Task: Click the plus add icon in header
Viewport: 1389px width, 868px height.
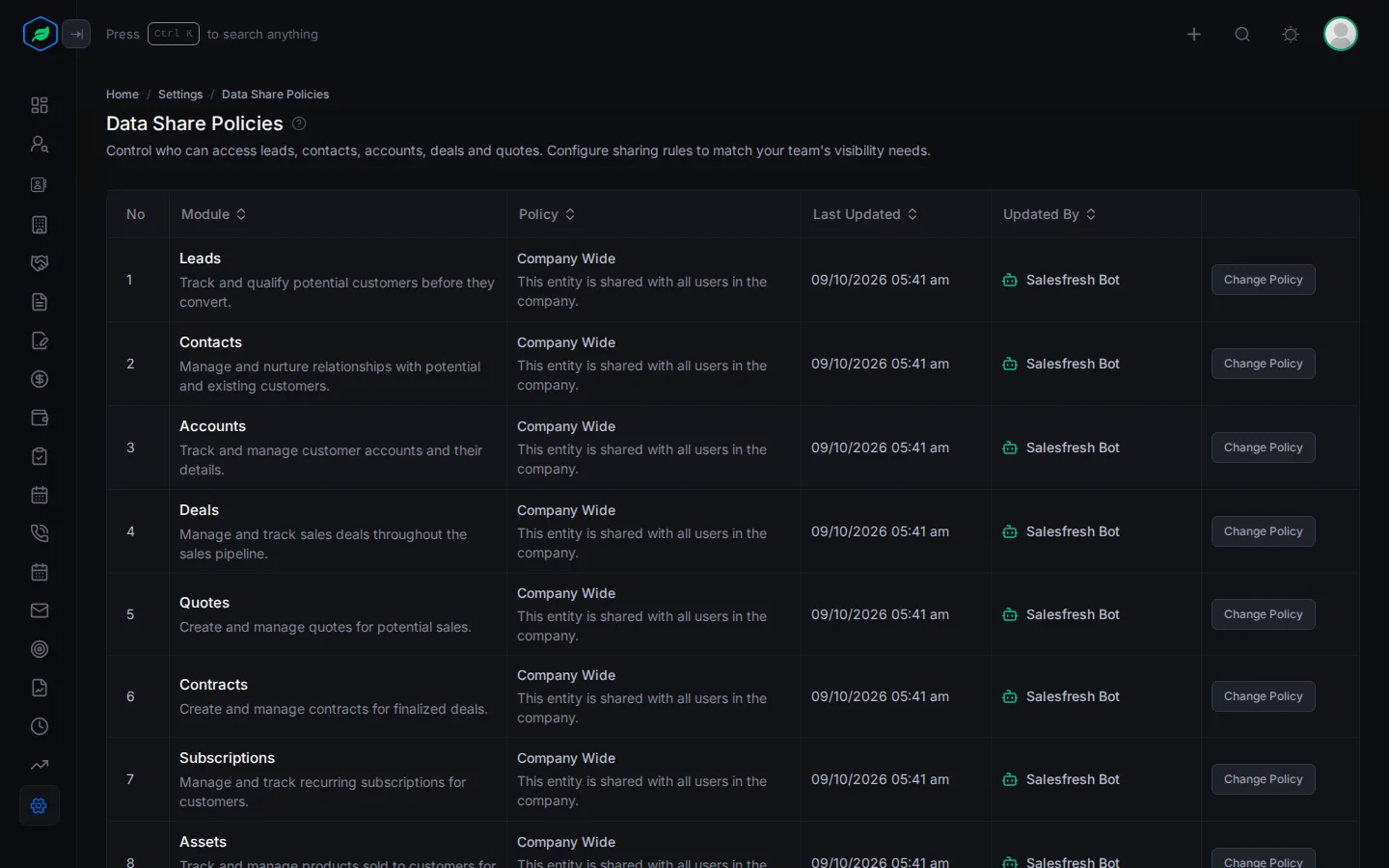Action: click(x=1194, y=34)
